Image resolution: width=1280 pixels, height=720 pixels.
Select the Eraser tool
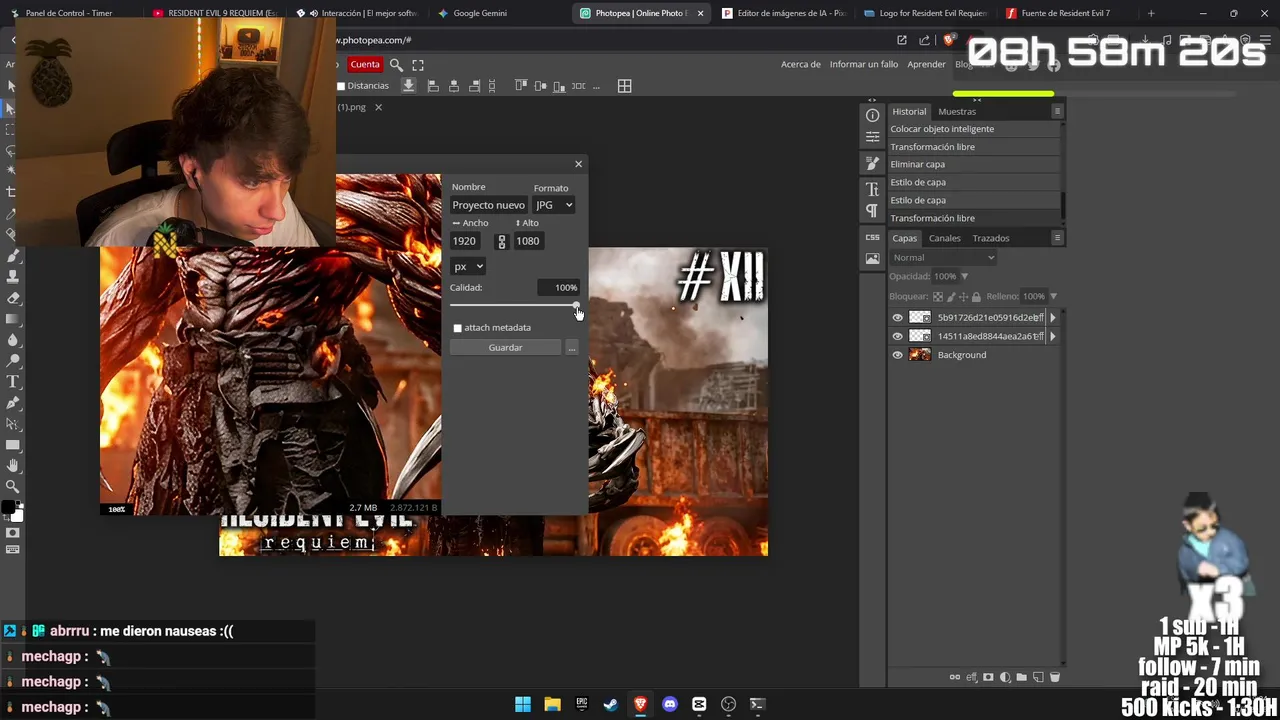pyautogui.click(x=13, y=298)
